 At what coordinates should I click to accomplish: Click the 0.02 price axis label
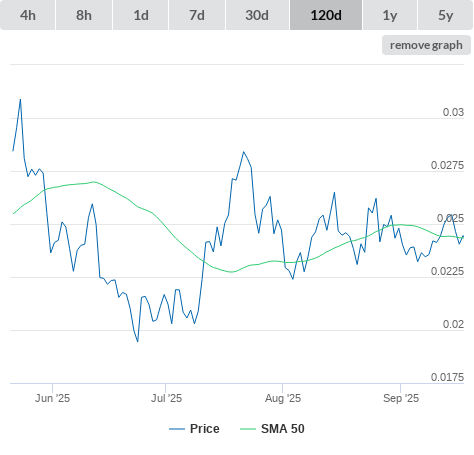[x=453, y=324]
